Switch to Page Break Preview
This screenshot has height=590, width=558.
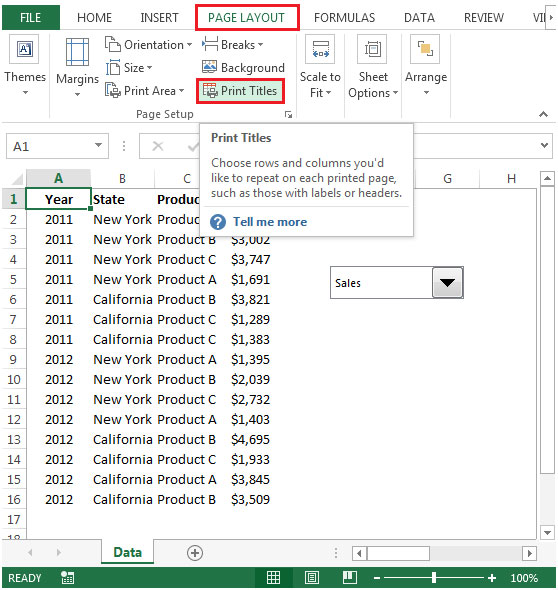tap(350, 577)
